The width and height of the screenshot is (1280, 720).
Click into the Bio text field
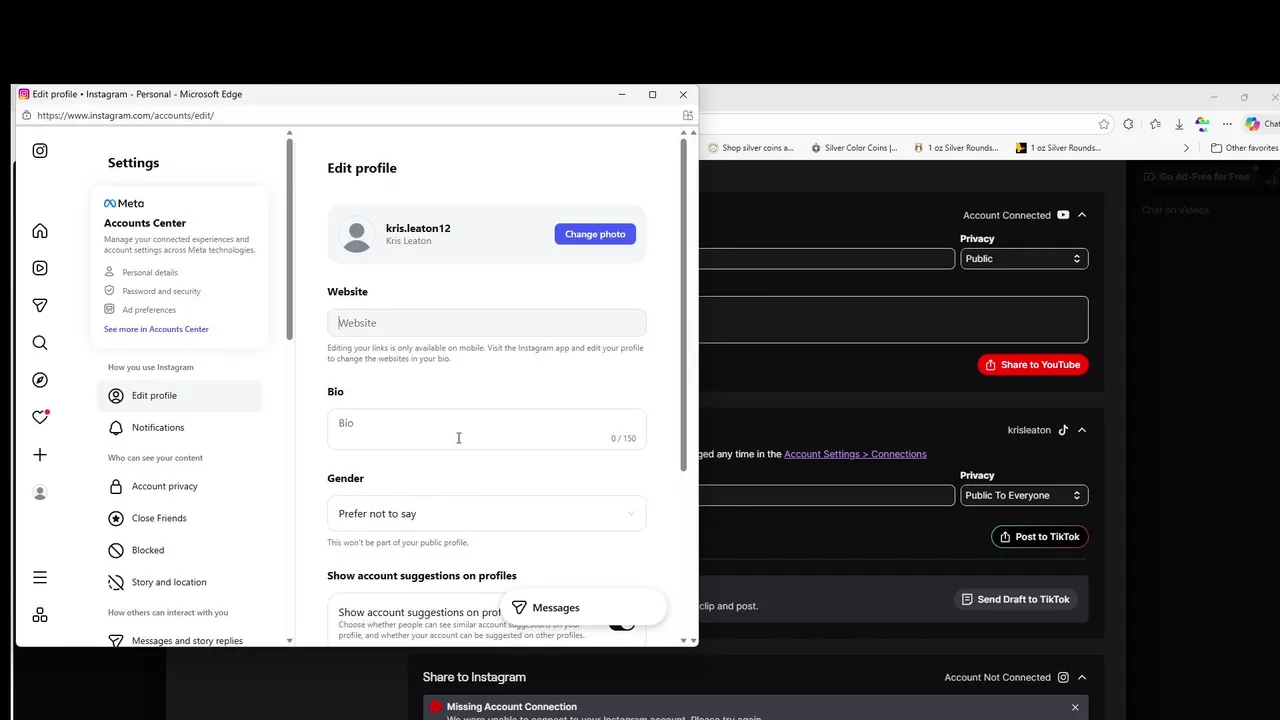tap(486, 429)
